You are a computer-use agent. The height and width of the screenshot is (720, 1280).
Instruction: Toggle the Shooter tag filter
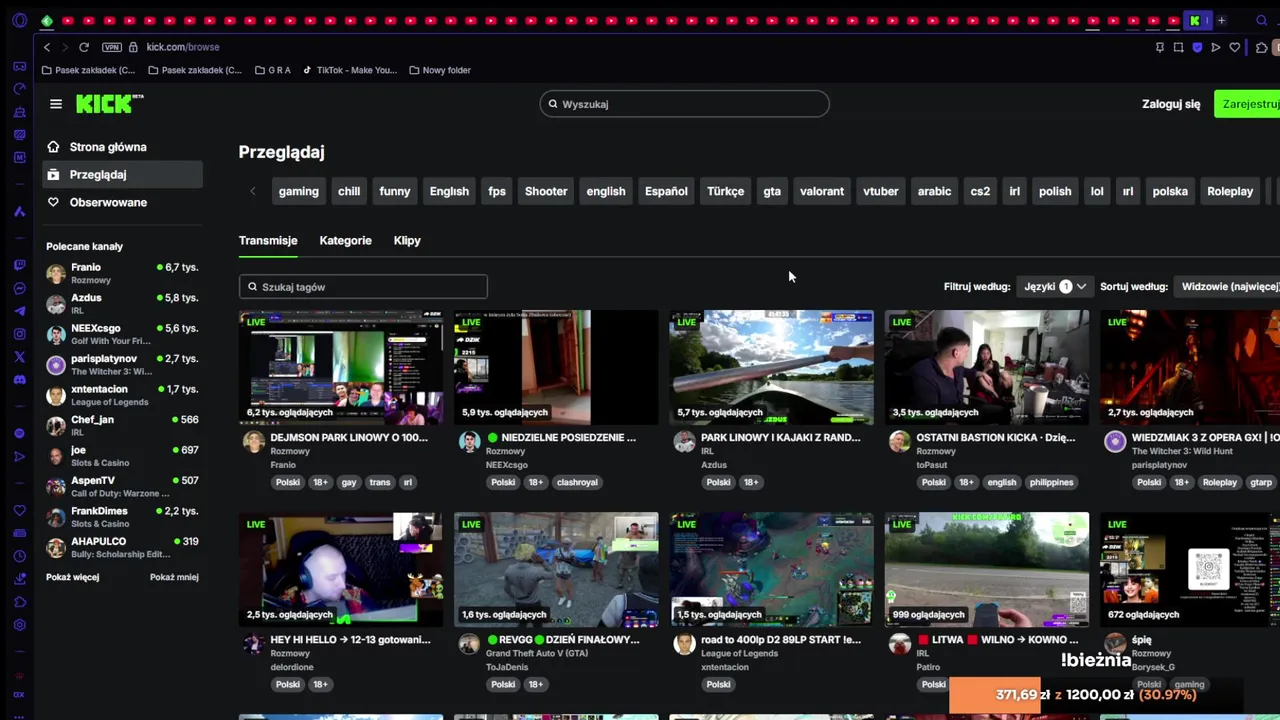(546, 191)
